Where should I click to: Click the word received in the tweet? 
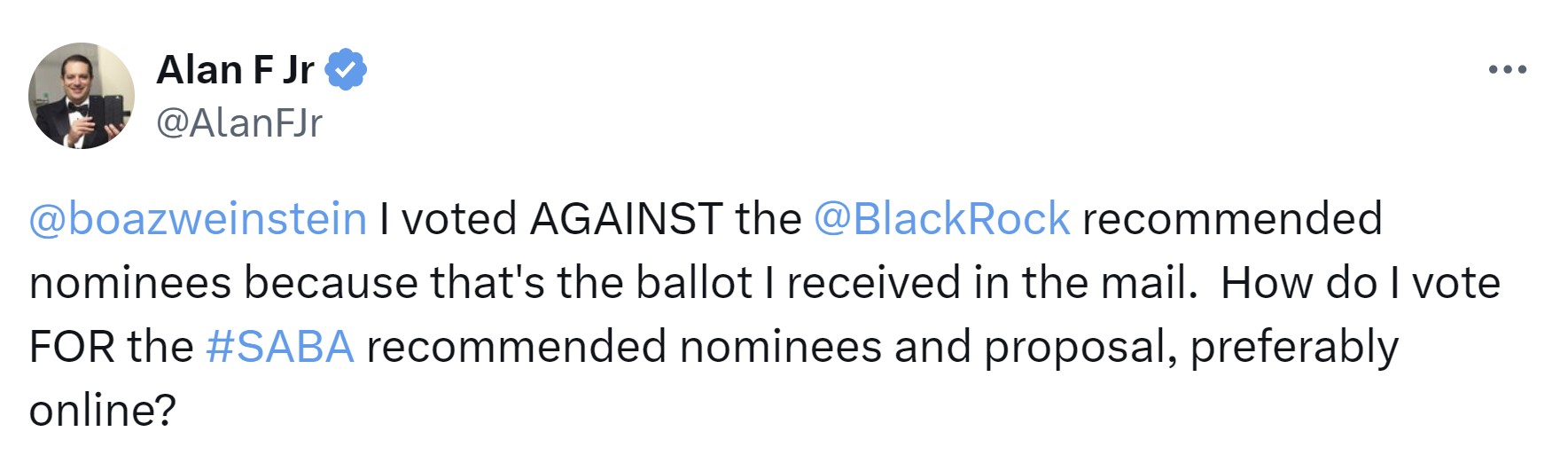873,283
